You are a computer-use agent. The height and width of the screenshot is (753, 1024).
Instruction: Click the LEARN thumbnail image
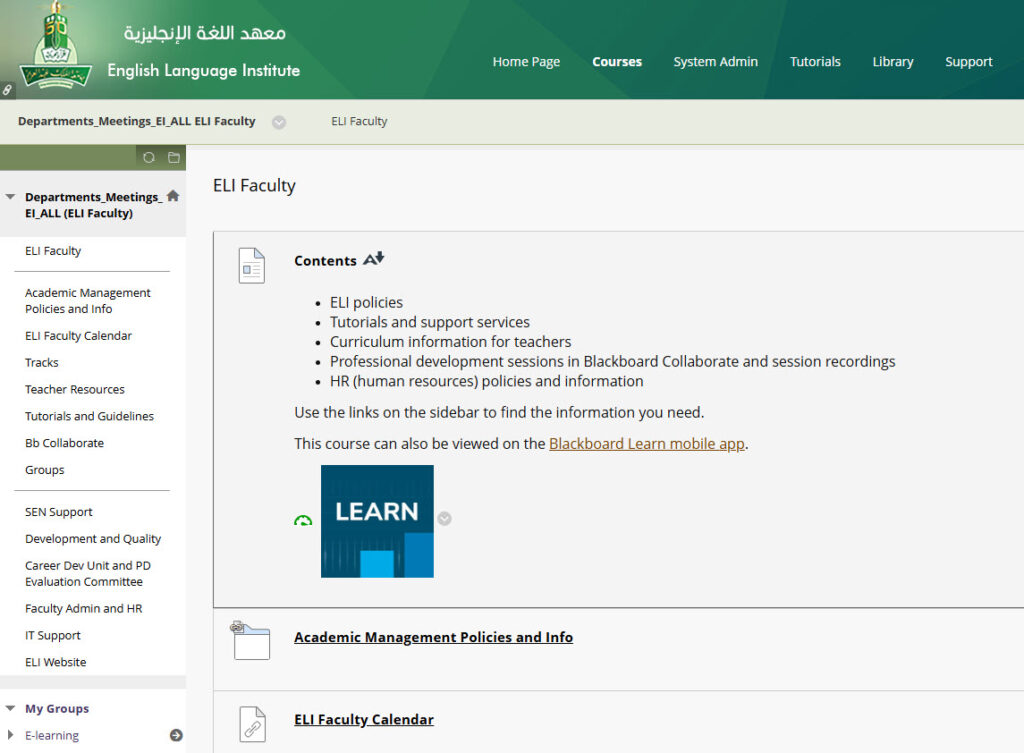(x=377, y=521)
